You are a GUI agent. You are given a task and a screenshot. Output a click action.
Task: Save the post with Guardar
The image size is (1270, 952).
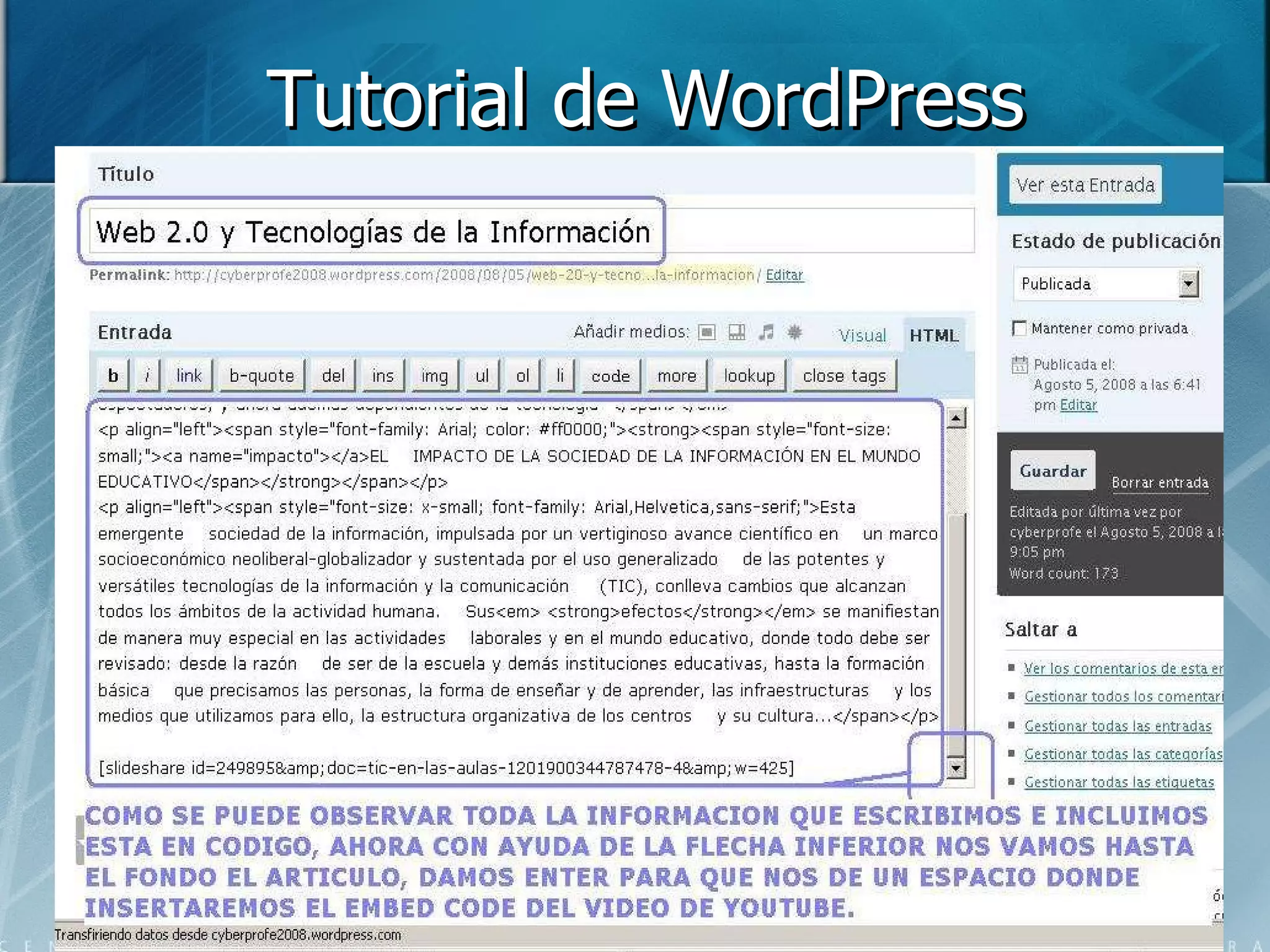1053,470
